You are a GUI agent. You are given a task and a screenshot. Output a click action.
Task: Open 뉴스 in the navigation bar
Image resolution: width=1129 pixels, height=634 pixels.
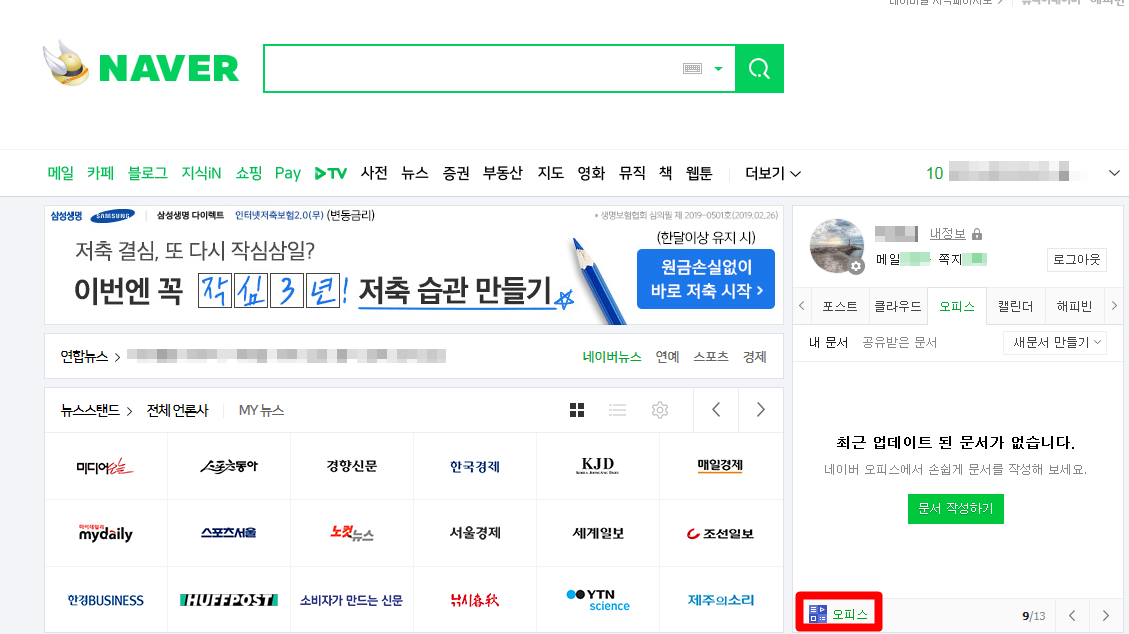[415, 173]
